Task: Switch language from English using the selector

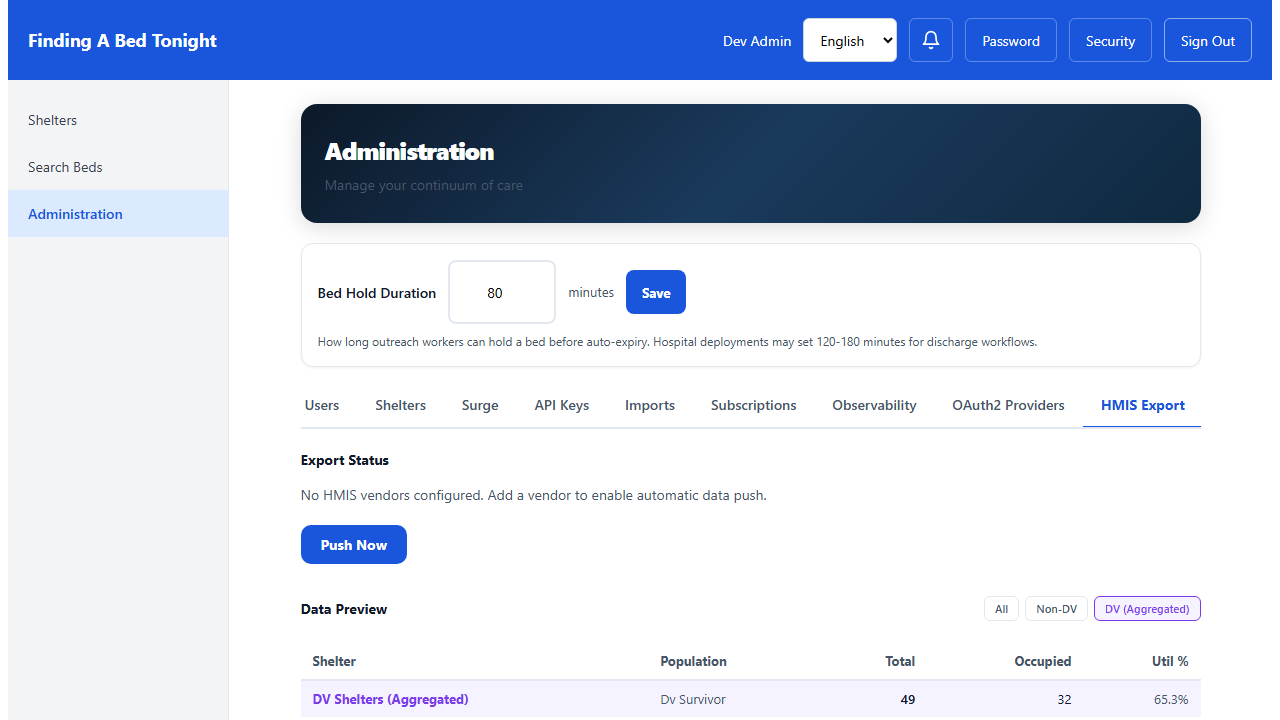Action: (849, 40)
